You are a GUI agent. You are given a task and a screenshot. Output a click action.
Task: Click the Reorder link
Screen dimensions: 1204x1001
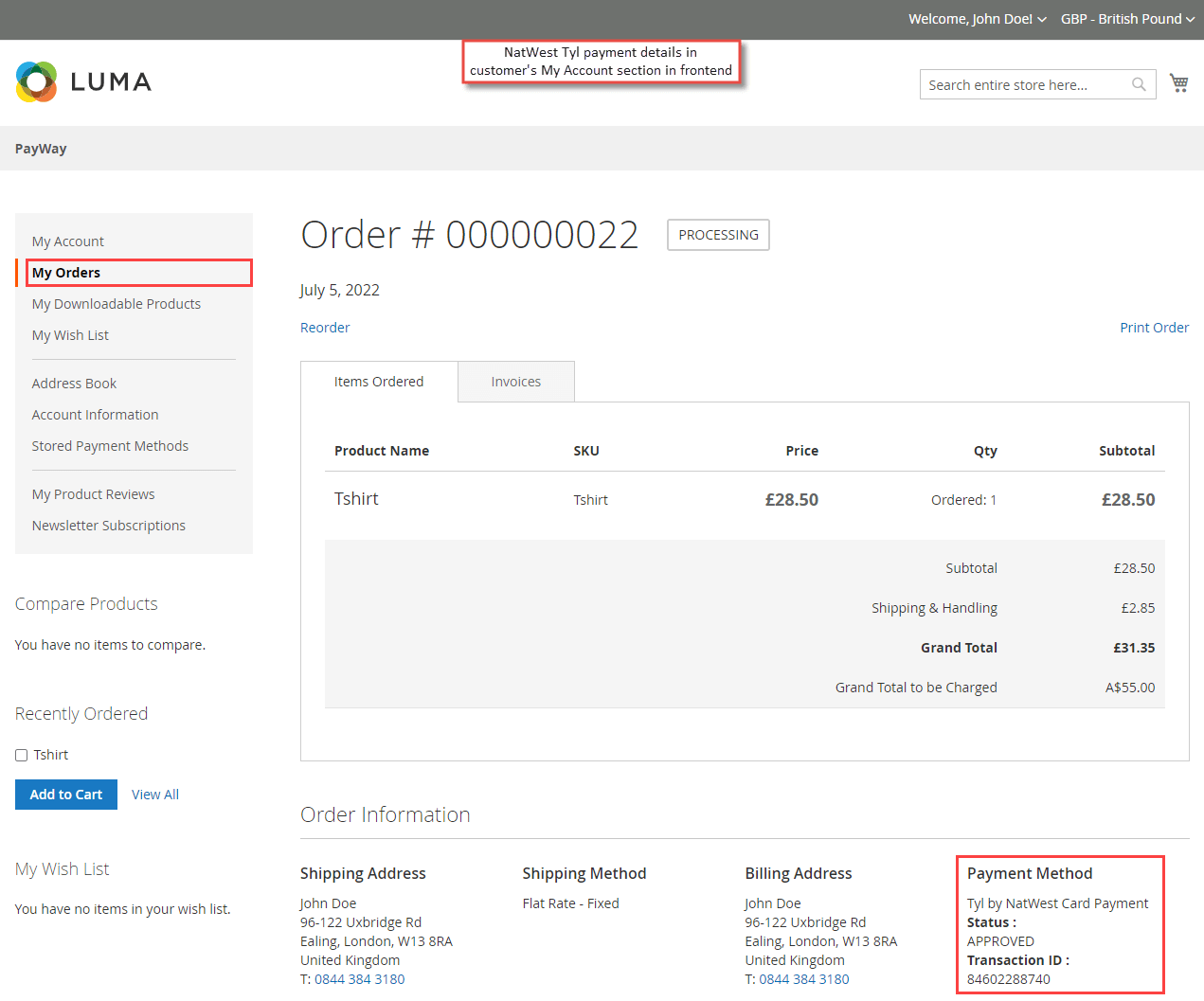(325, 328)
